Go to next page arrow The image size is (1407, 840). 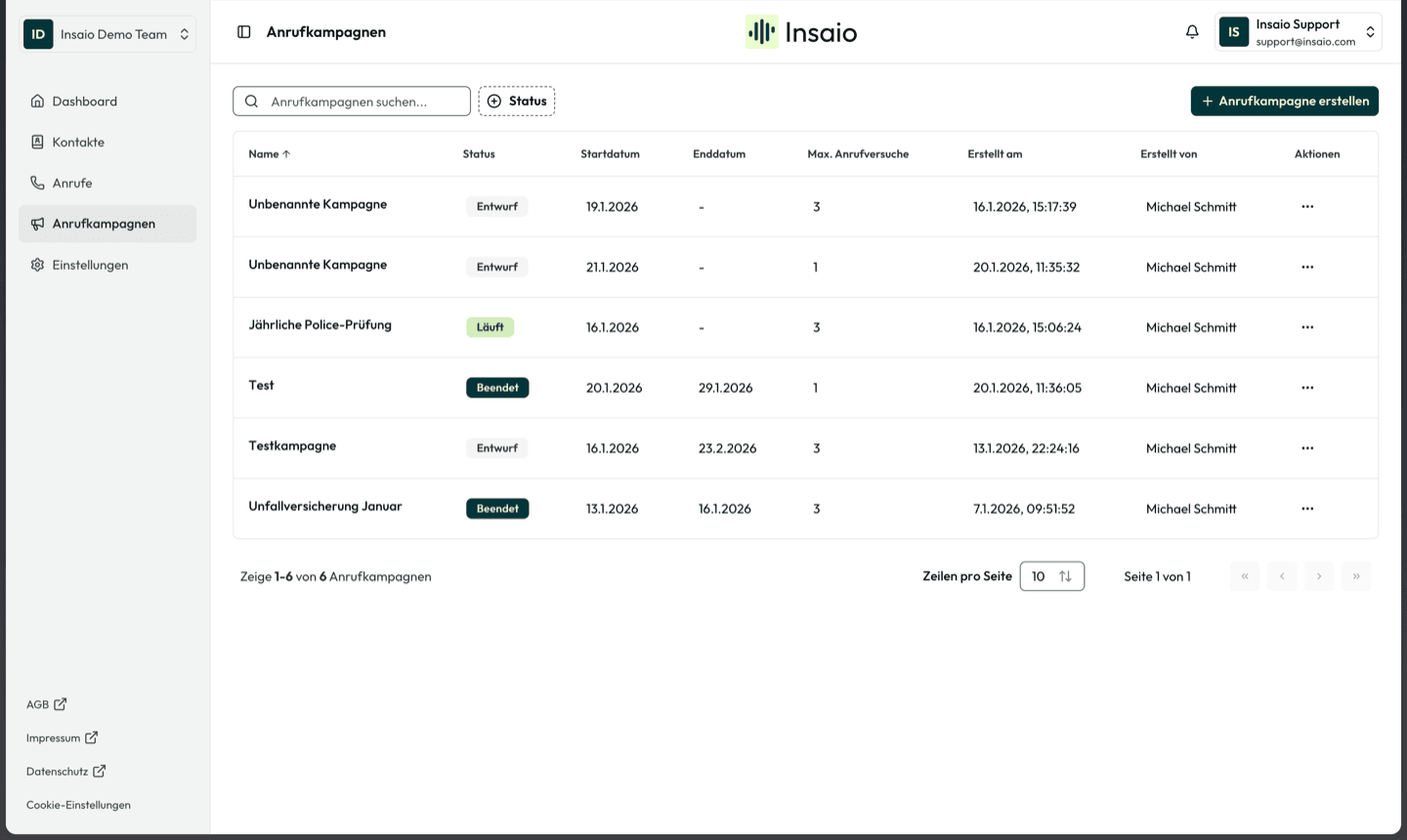(x=1319, y=576)
